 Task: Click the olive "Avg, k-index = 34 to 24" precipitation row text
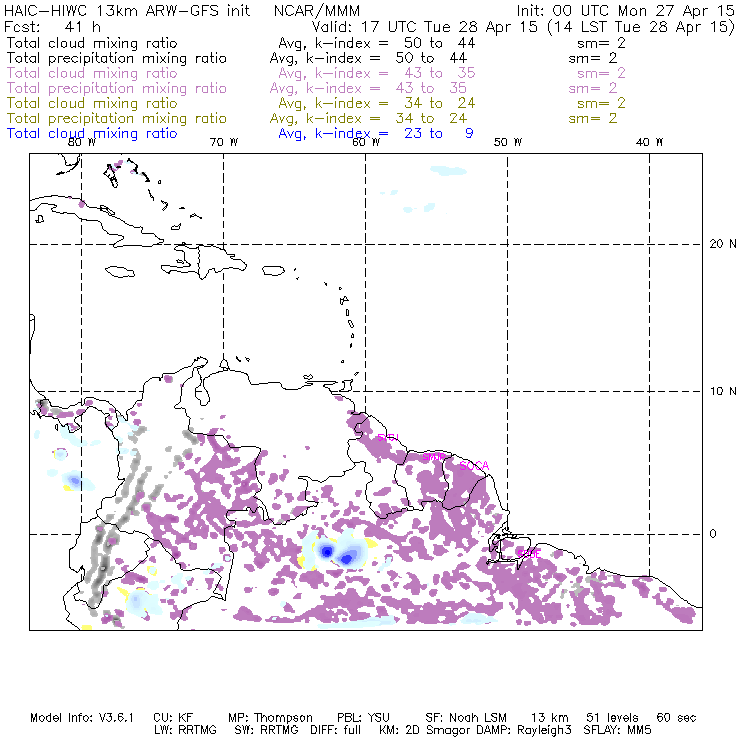(368, 118)
